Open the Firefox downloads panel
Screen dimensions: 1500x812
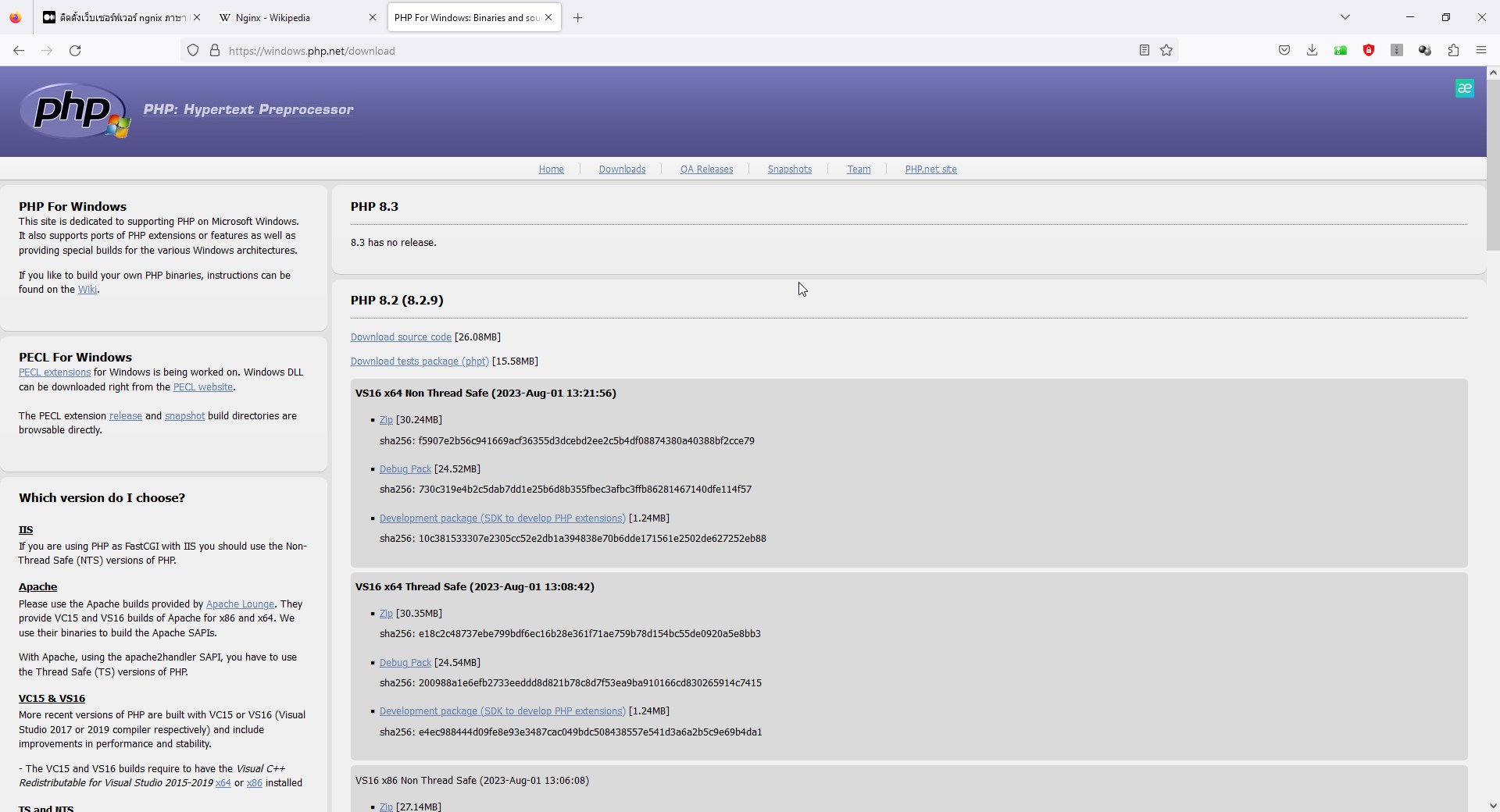1312,51
